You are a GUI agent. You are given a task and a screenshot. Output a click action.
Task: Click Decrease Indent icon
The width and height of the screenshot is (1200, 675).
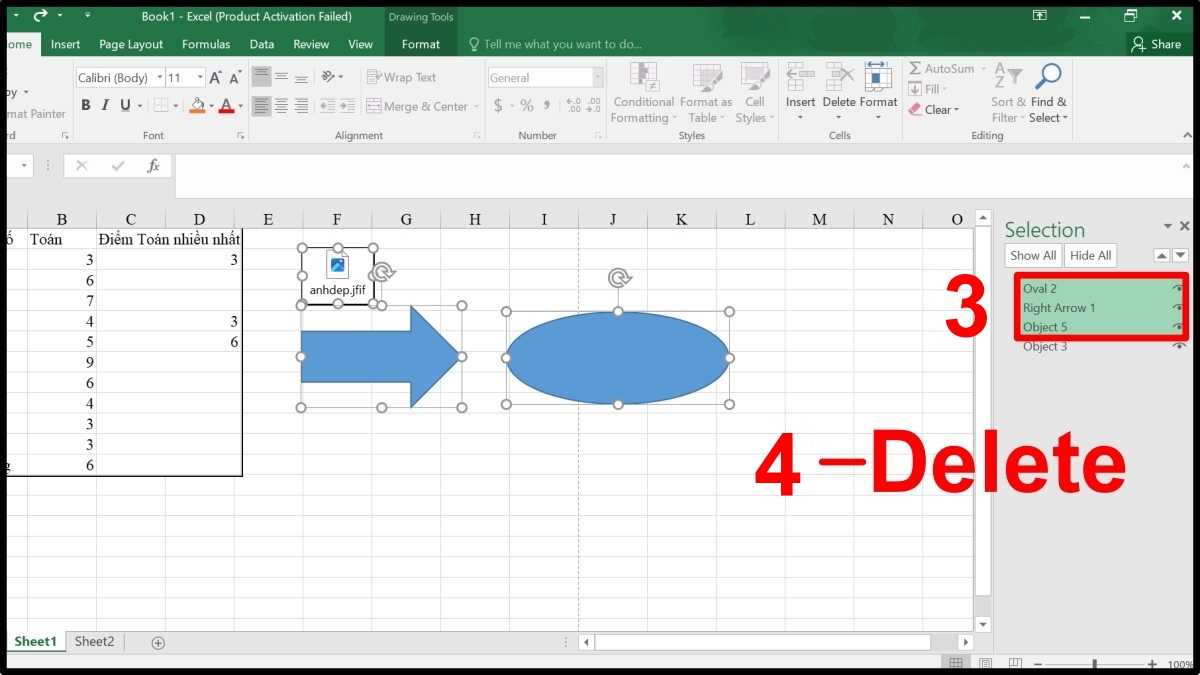[327, 106]
